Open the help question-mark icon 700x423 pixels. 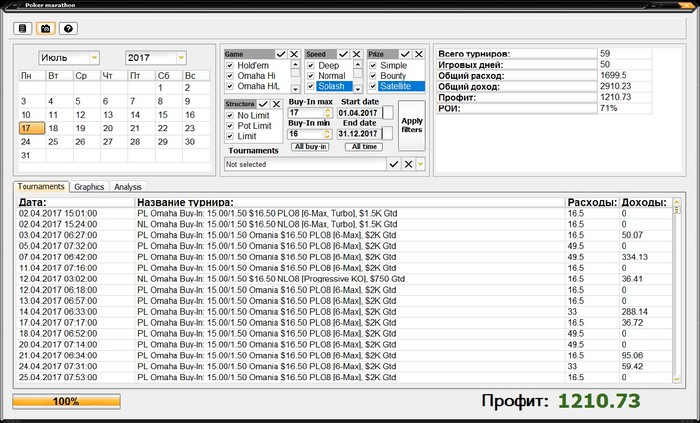[68, 29]
